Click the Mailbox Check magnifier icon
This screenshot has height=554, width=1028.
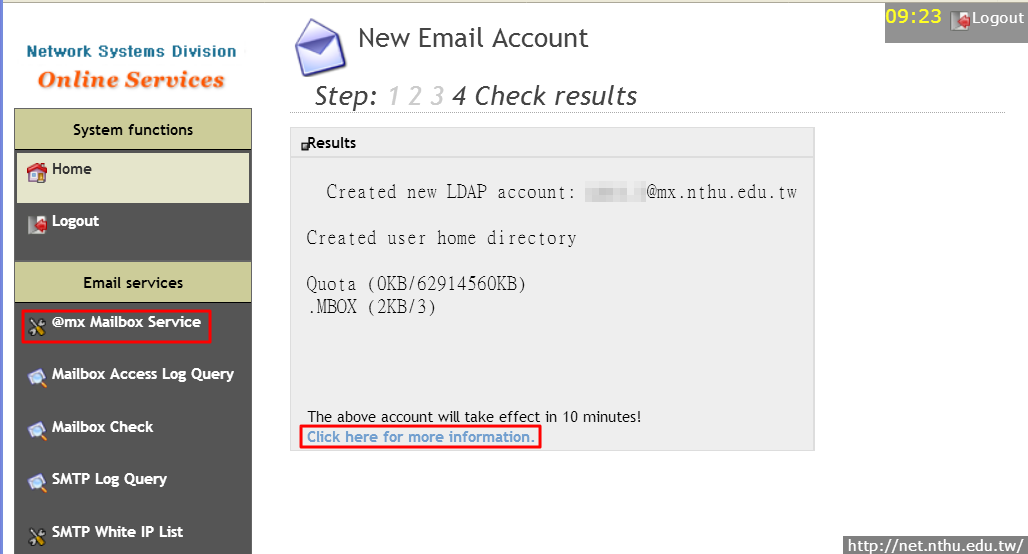[37, 430]
